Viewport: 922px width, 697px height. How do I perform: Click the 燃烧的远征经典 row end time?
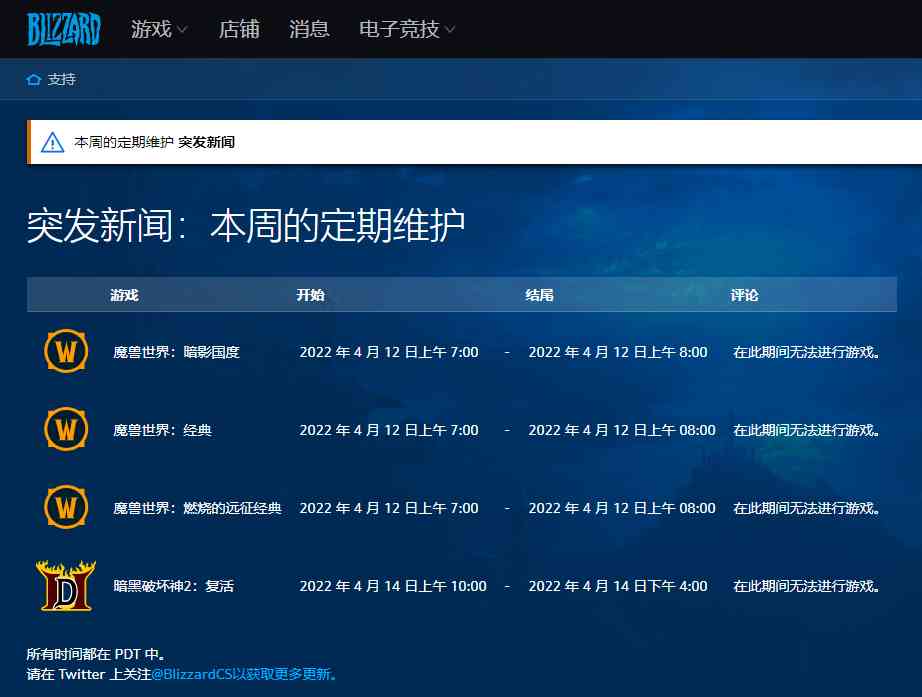pyautogui.click(x=622, y=508)
